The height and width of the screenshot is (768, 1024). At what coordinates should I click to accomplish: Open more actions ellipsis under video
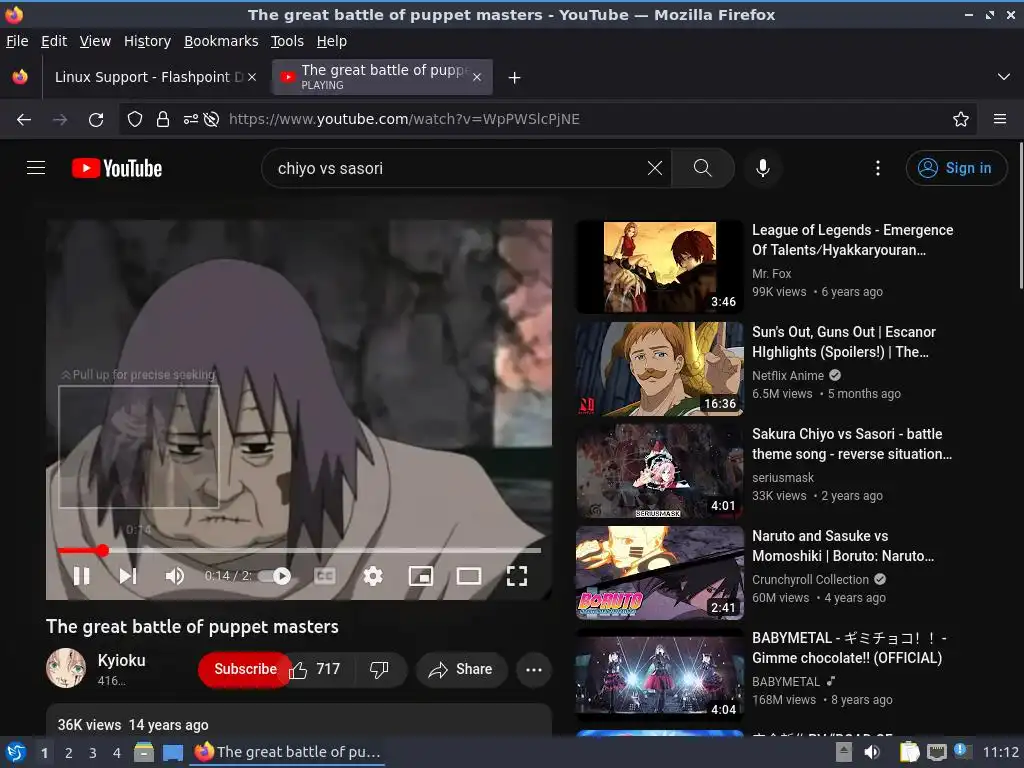pyautogui.click(x=534, y=669)
